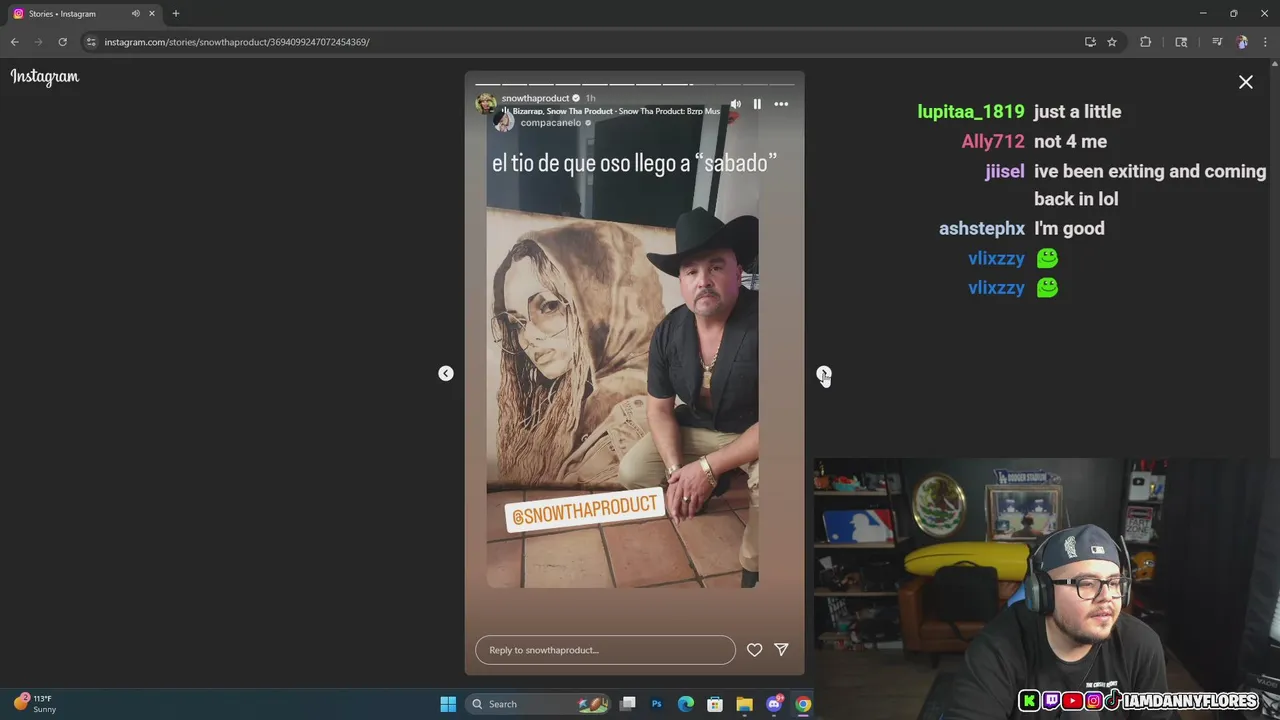Open weather widget showing 113°F Sunny
This screenshot has height=720, width=1280.
(35, 704)
